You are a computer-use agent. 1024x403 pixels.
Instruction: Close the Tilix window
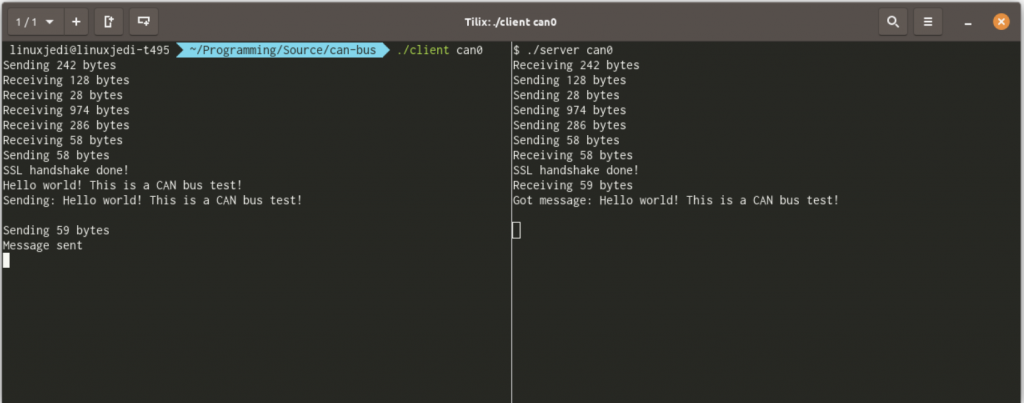coord(1000,22)
